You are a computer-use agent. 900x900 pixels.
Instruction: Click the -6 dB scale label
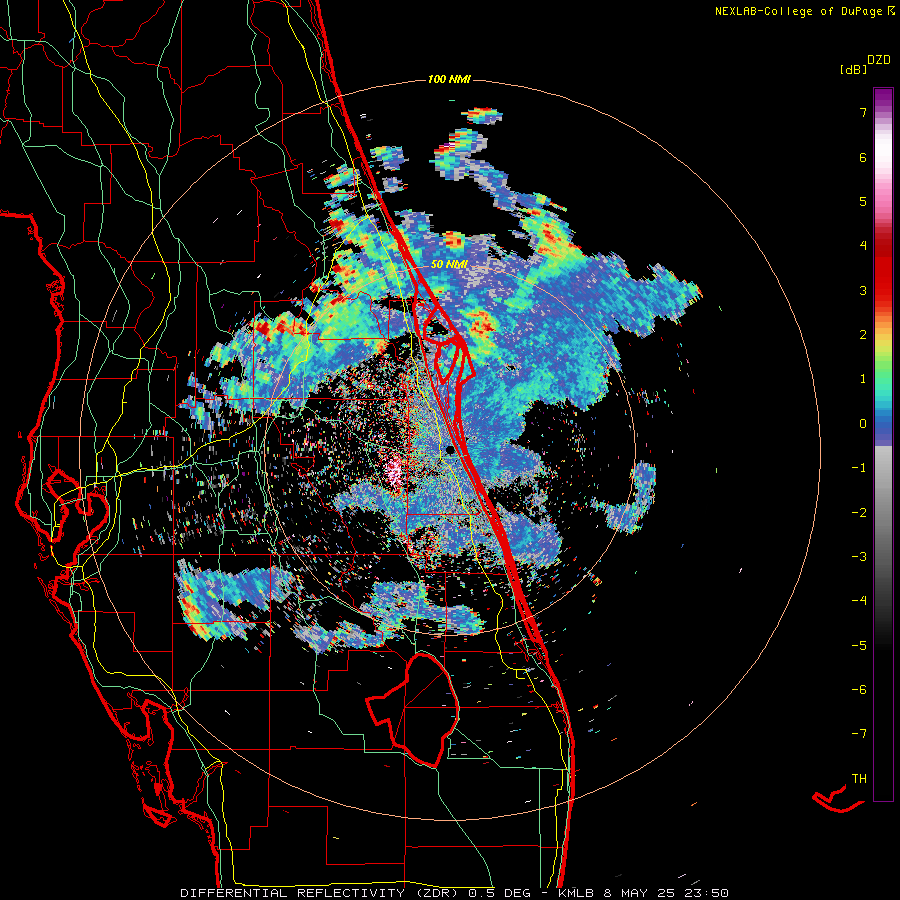pyautogui.click(x=859, y=690)
